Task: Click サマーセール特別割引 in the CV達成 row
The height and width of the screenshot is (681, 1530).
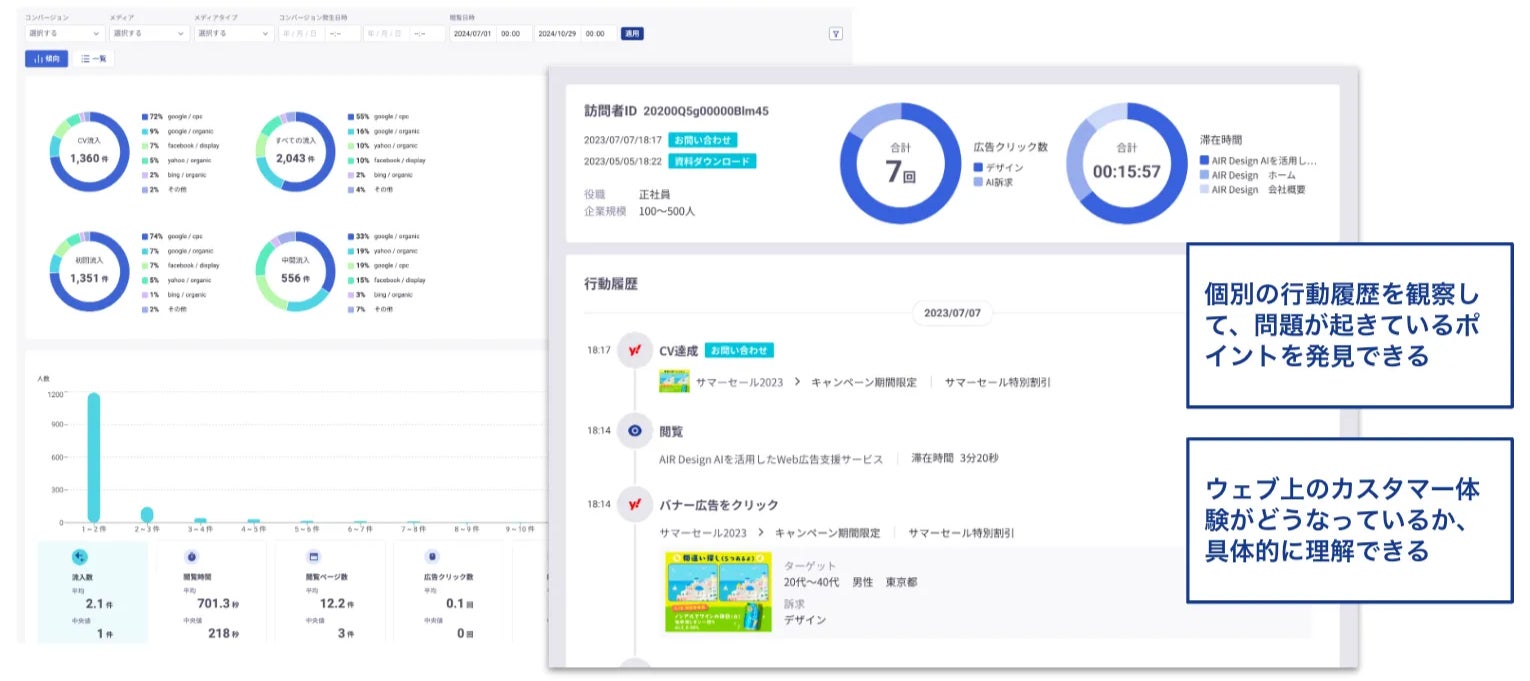Action: 998,382
